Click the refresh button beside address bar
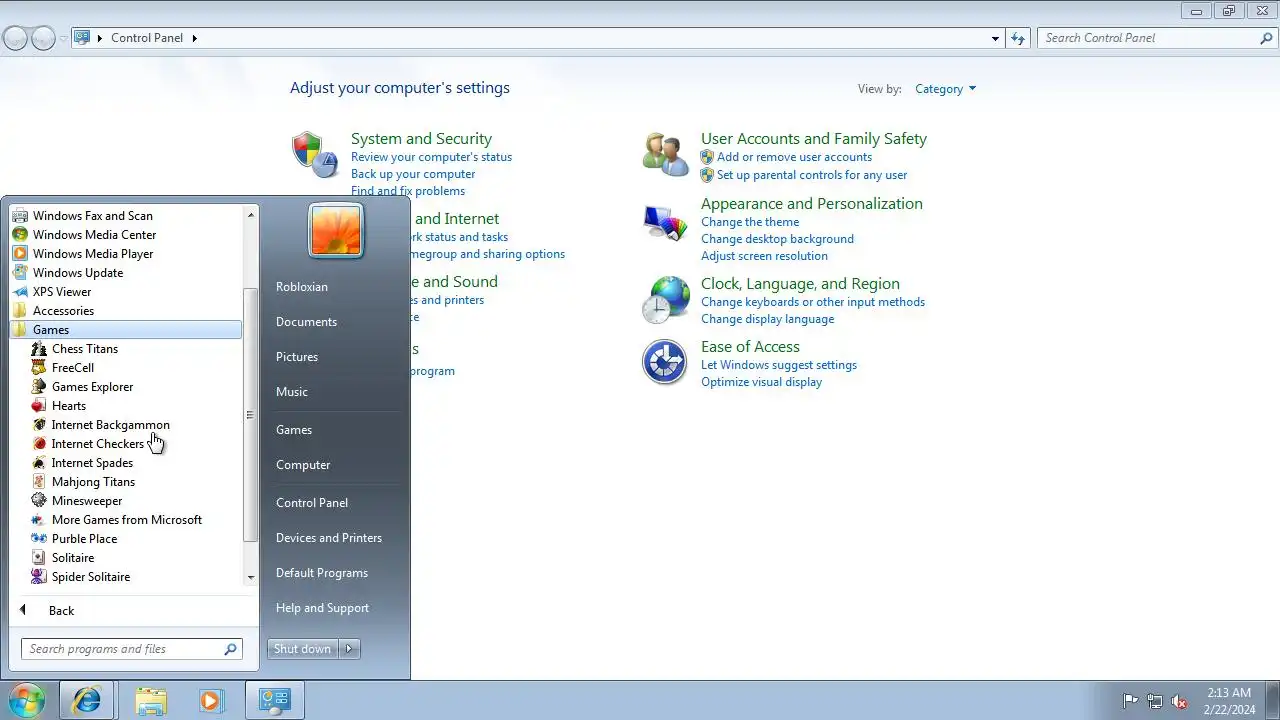 1018,38
